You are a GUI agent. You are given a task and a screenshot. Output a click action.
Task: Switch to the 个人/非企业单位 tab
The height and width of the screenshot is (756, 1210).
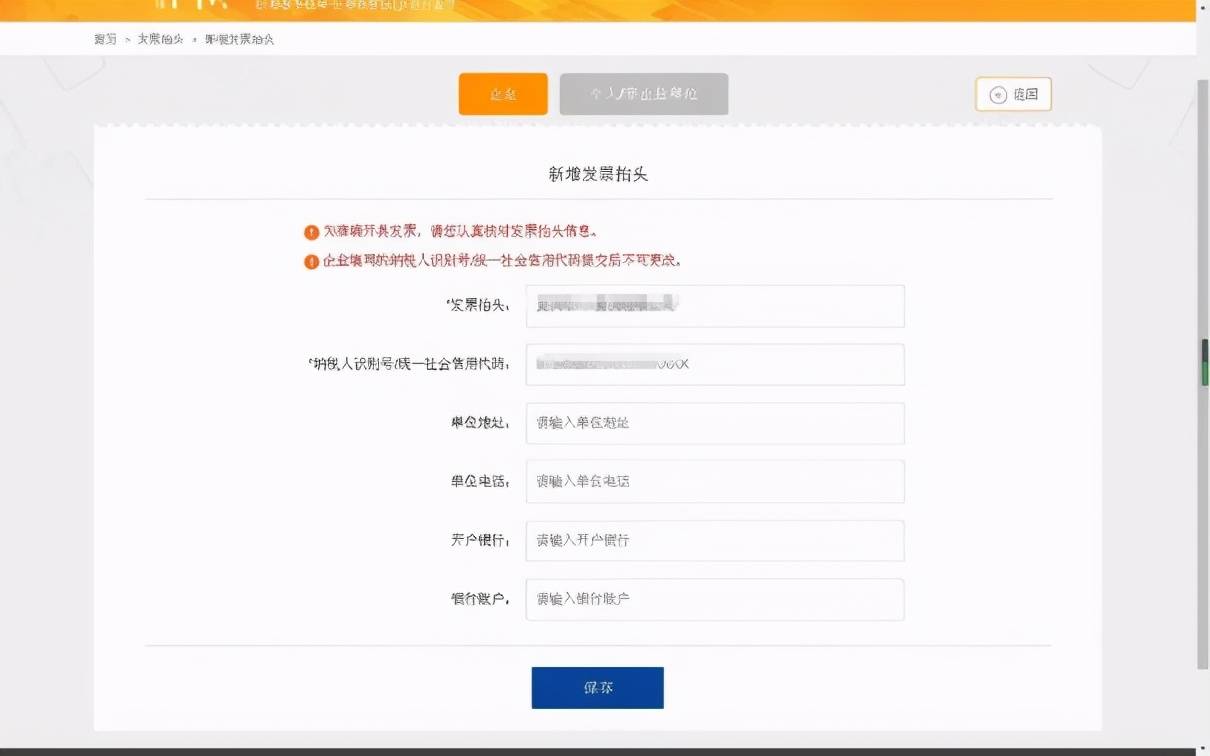644,94
